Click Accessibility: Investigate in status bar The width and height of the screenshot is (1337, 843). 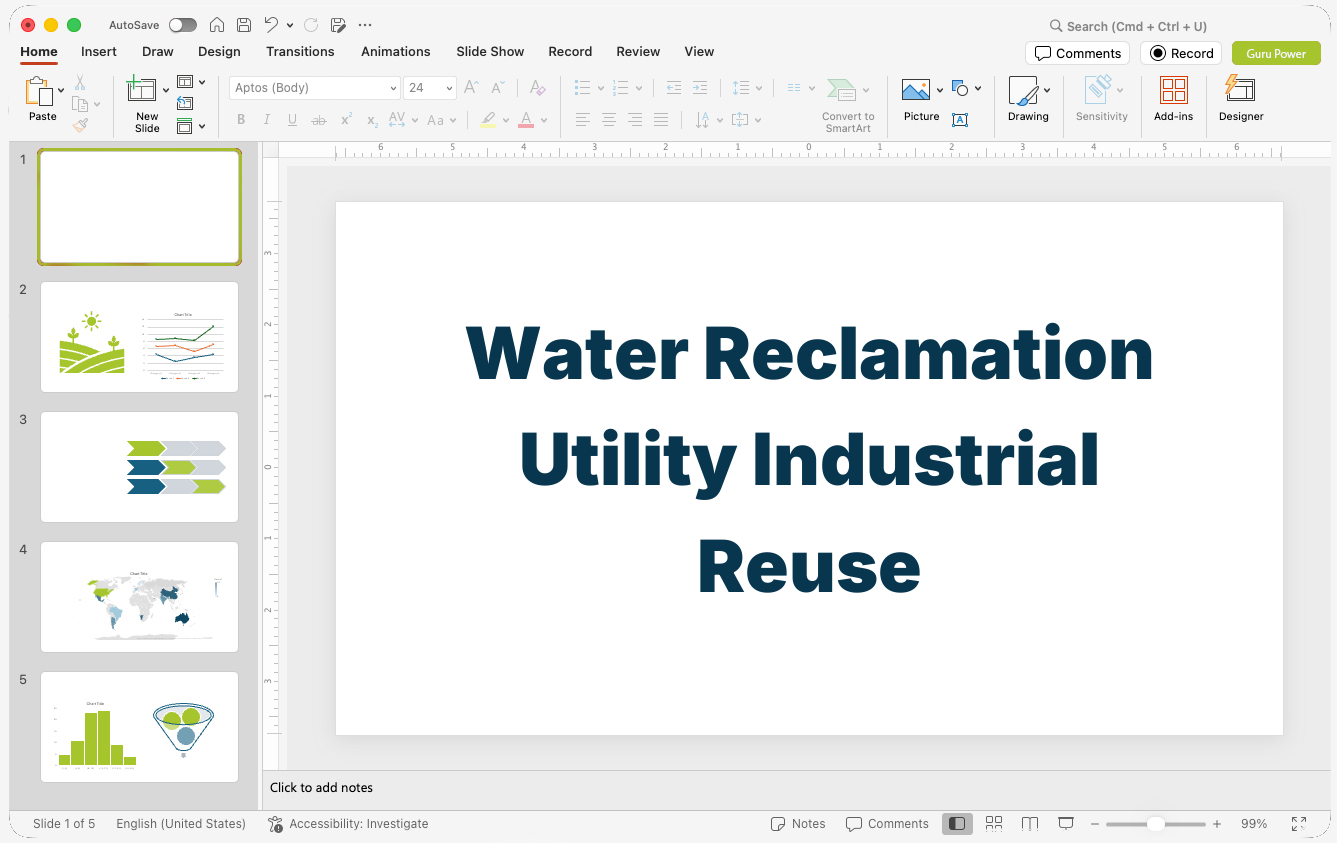pyautogui.click(x=348, y=824)
